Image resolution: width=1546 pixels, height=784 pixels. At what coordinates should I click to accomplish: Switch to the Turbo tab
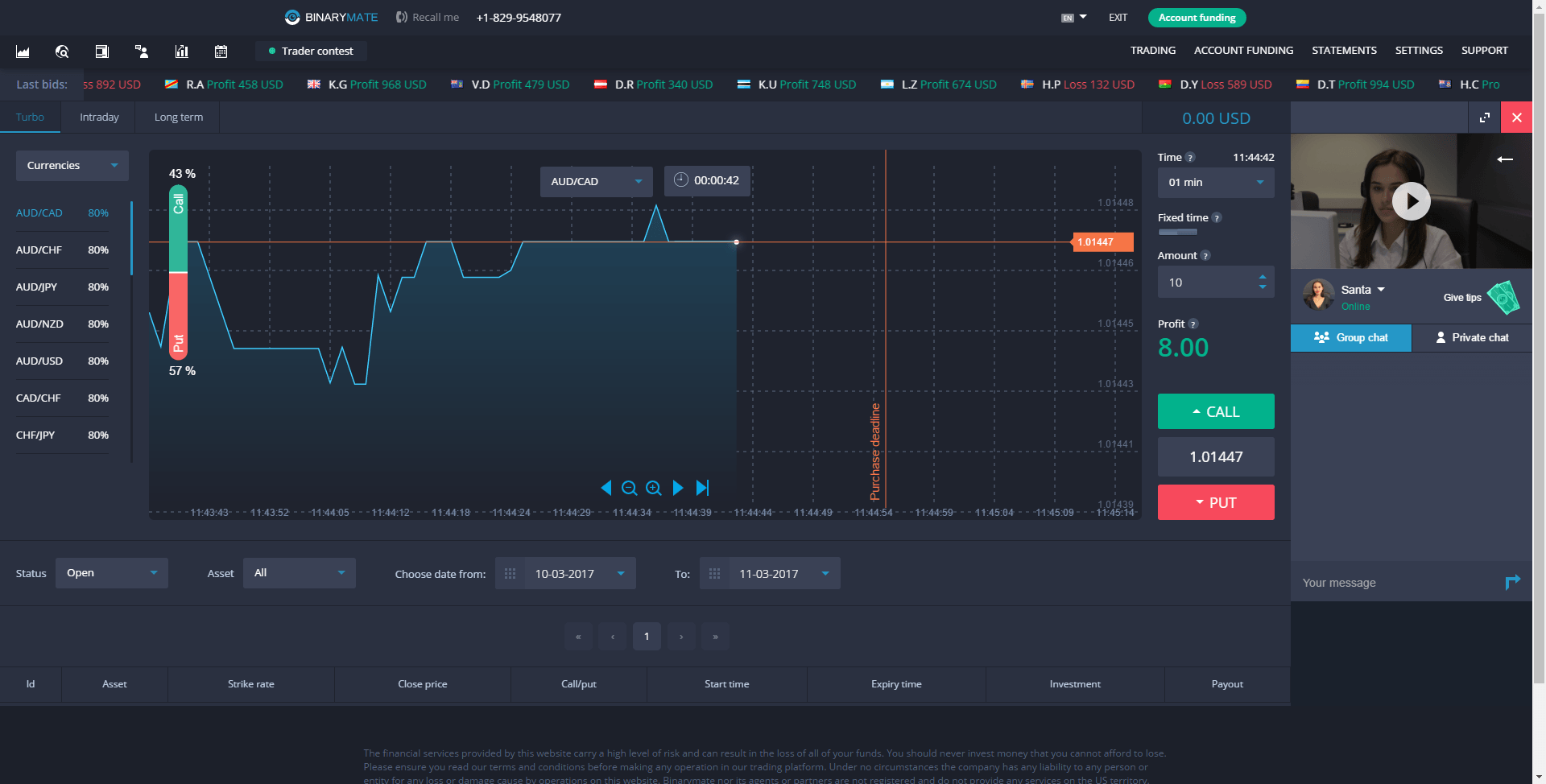[x=30, y=118]
